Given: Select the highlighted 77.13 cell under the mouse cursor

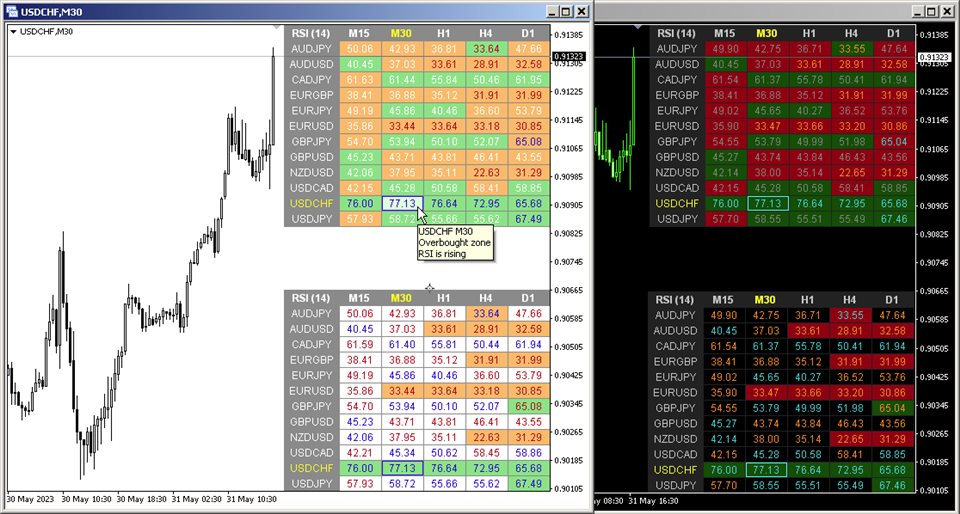Looking at the screenshot, I should [x=402, y=204].
